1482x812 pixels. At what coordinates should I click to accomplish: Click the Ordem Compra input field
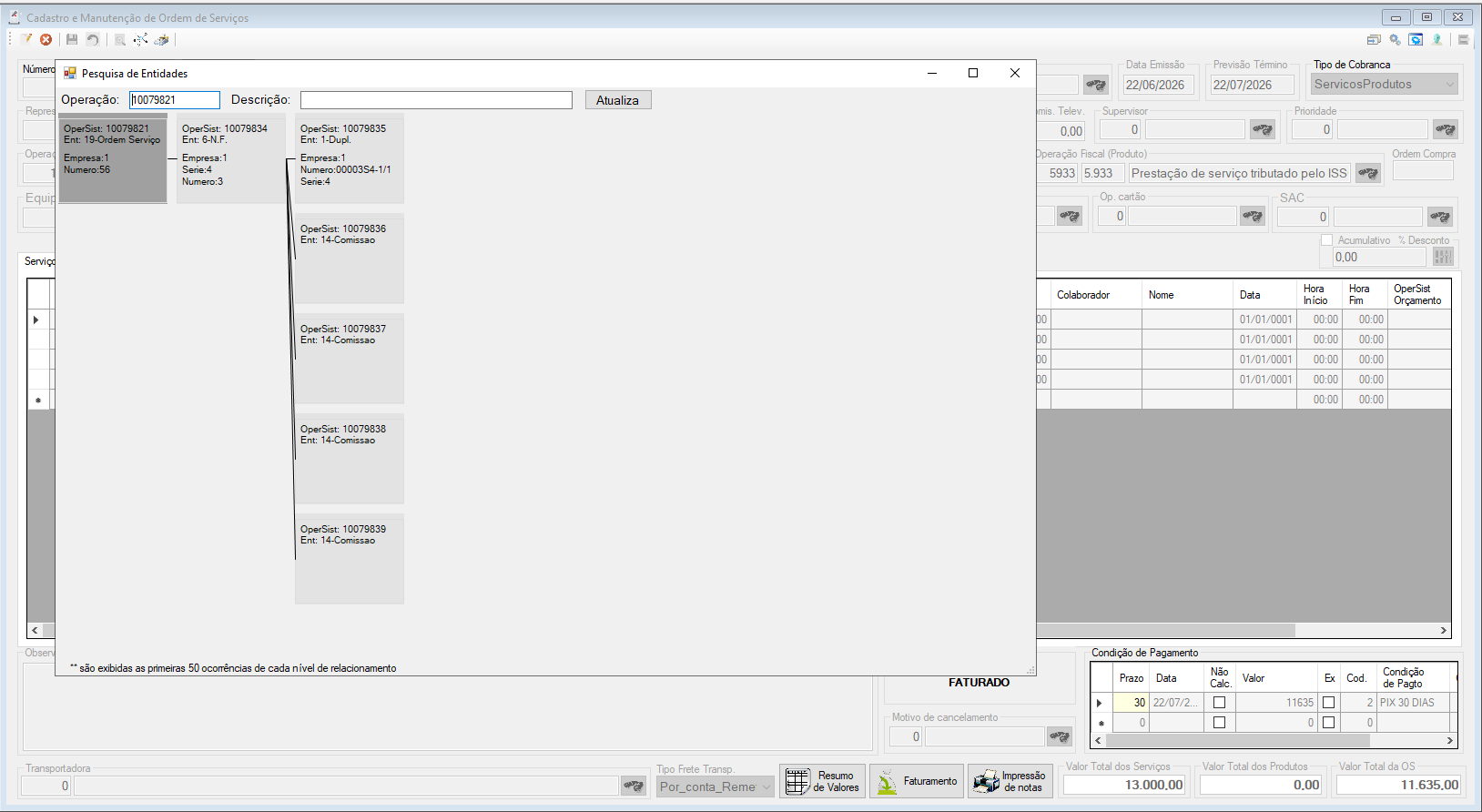pyautogui.click(x=1423, y=170)
